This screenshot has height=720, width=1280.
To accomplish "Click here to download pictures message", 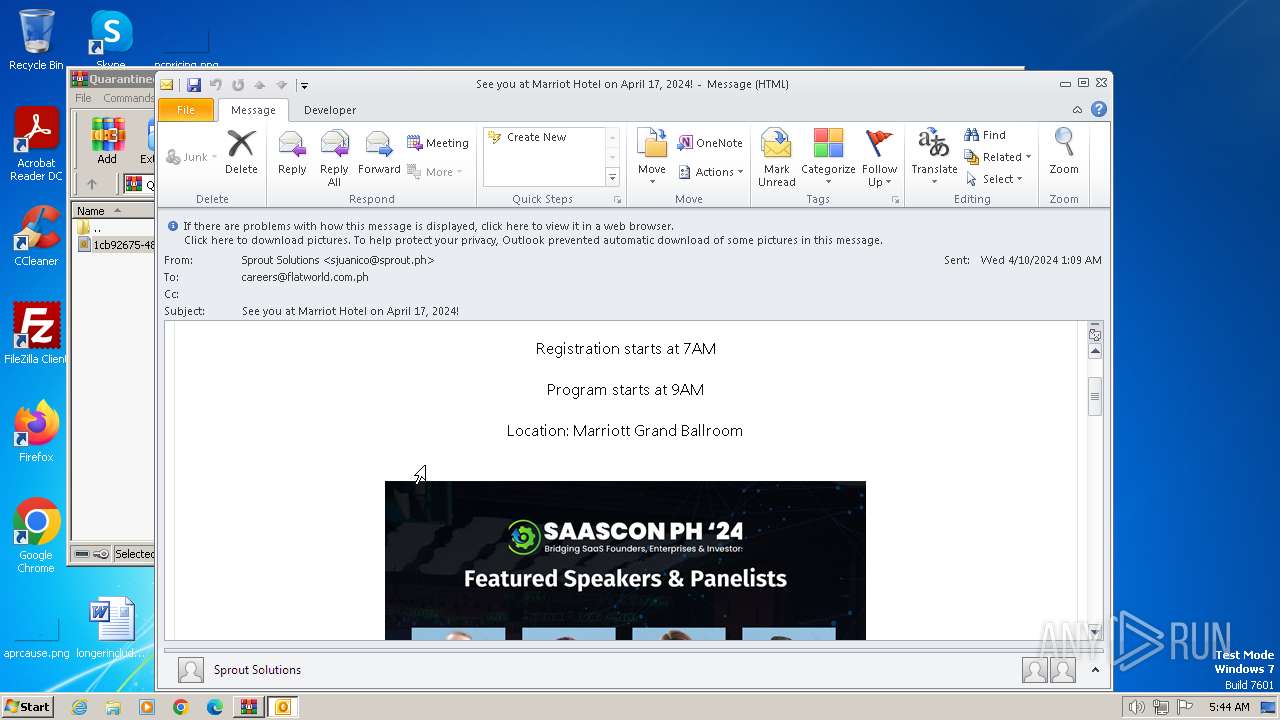I will tap(533, 240).
